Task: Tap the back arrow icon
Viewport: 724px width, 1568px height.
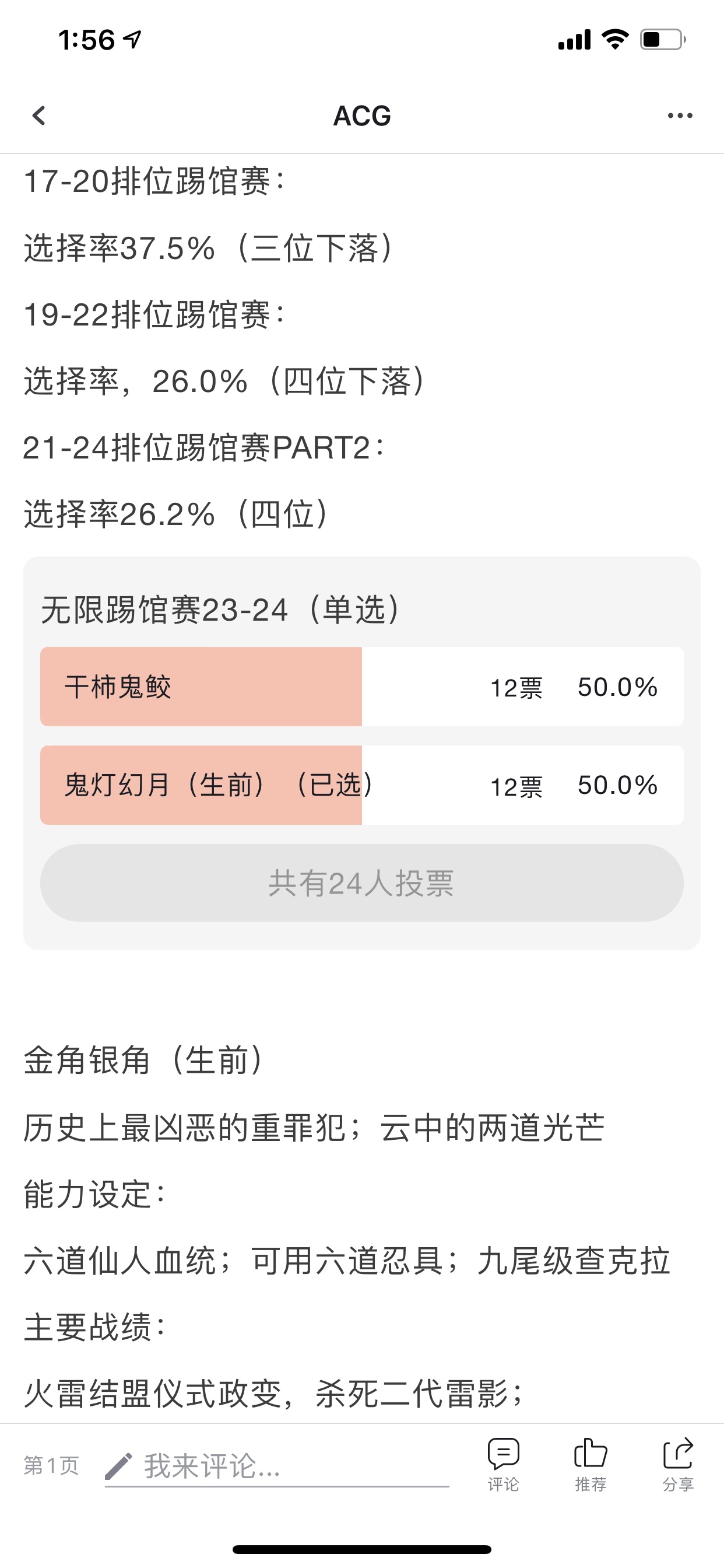Action: click(x=39, y=116)
